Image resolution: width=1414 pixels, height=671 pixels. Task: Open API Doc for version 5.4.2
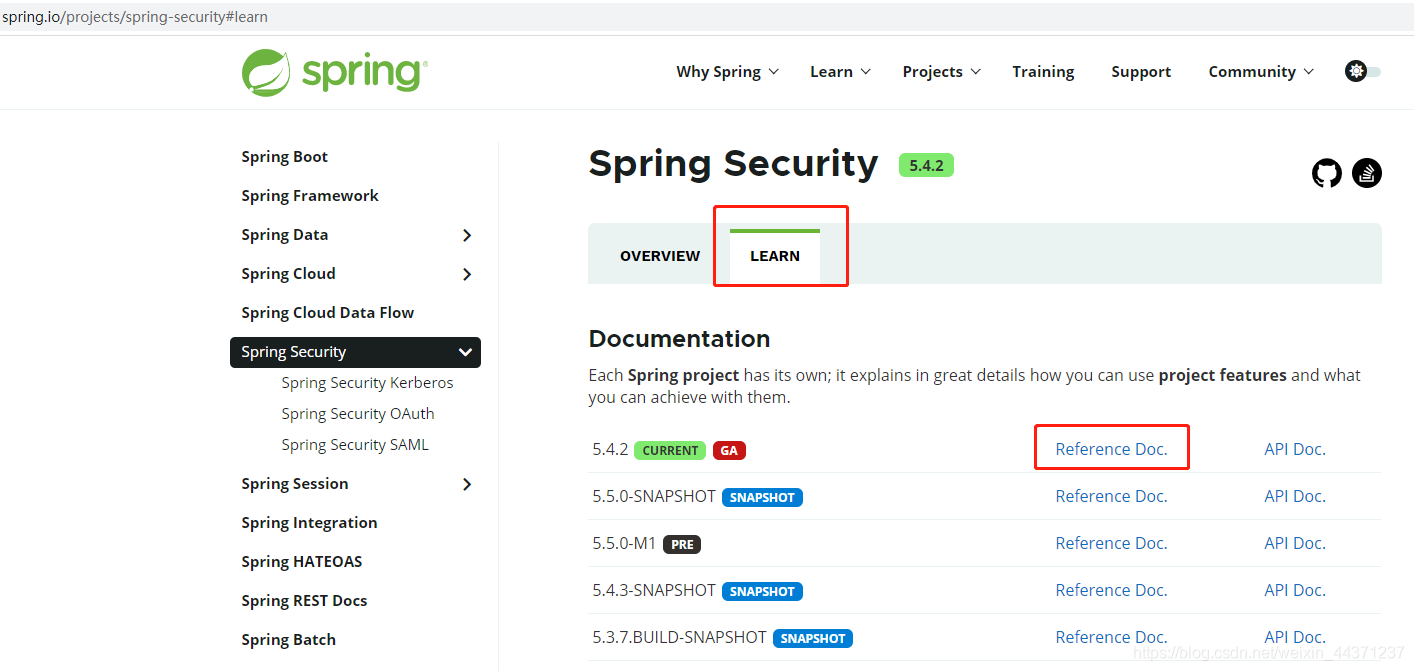(1294, 448)
